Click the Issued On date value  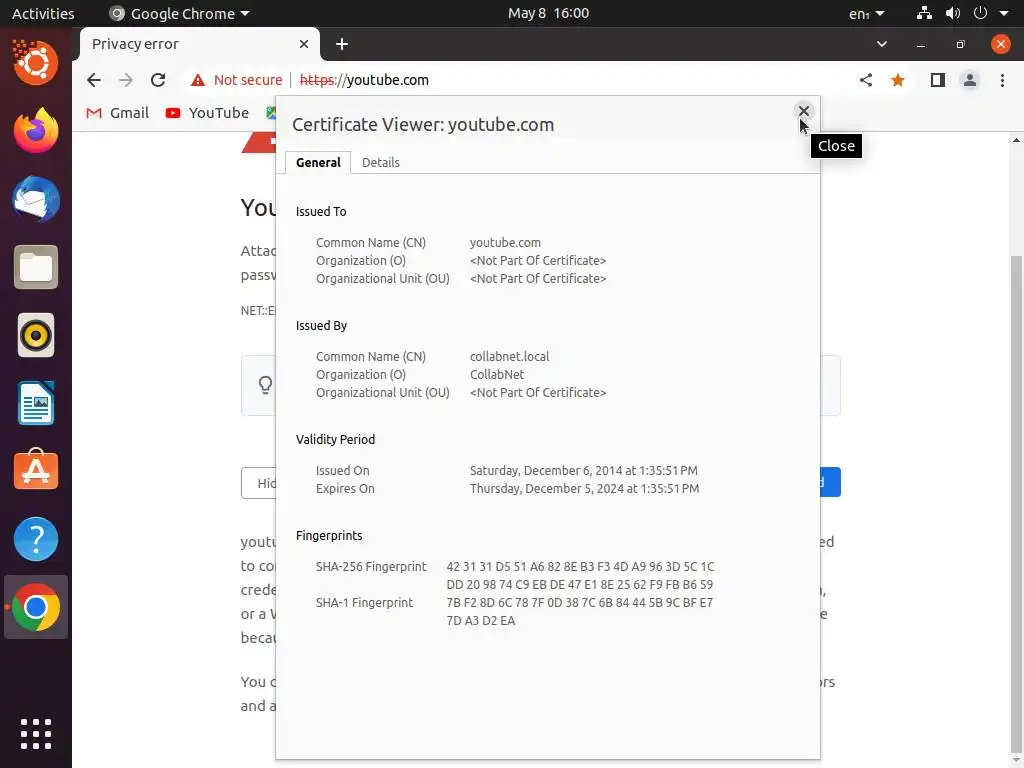(584, 471)
